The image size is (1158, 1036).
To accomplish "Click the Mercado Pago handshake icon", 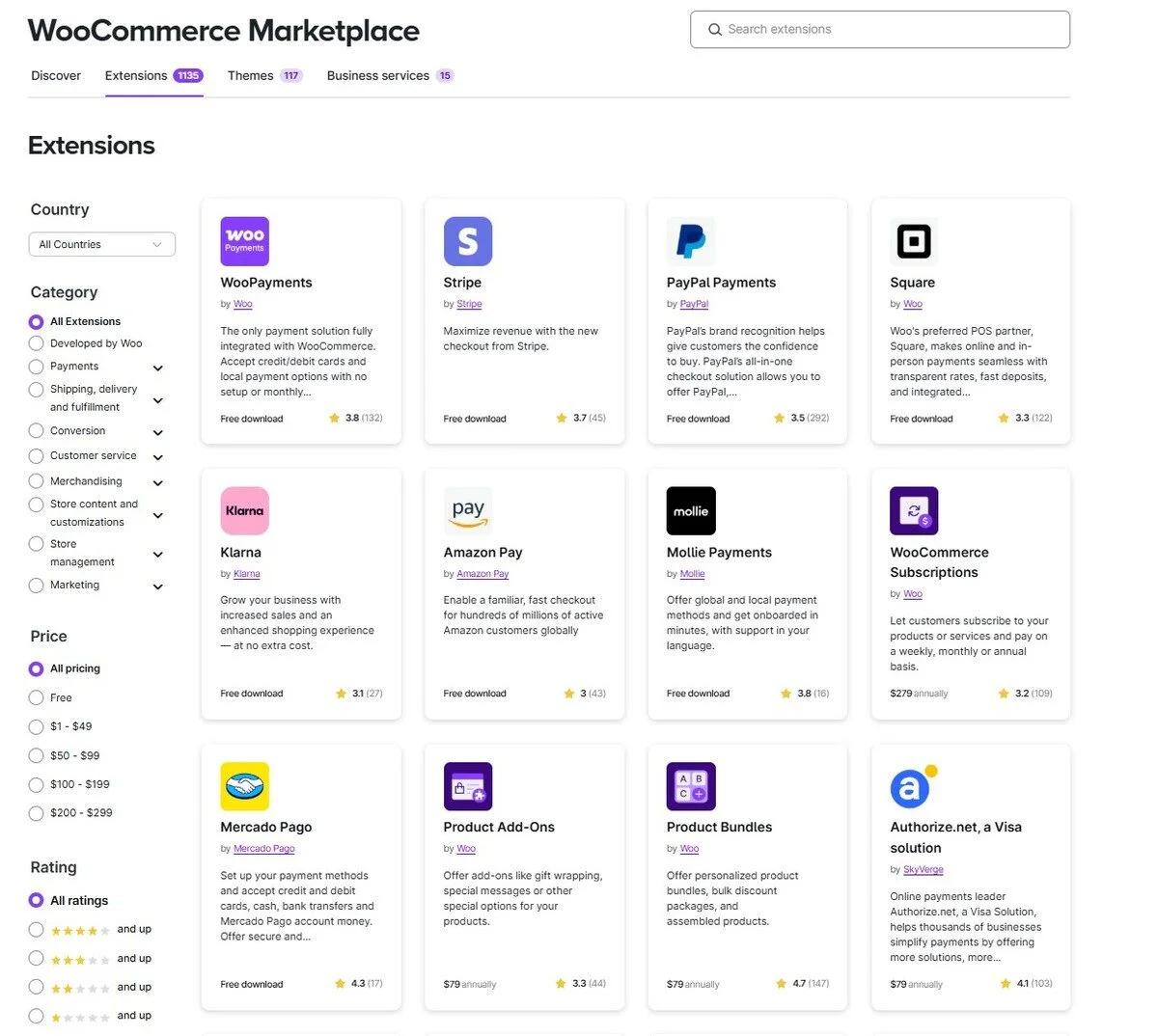I will pyautogui.click(x=244, y=786).
